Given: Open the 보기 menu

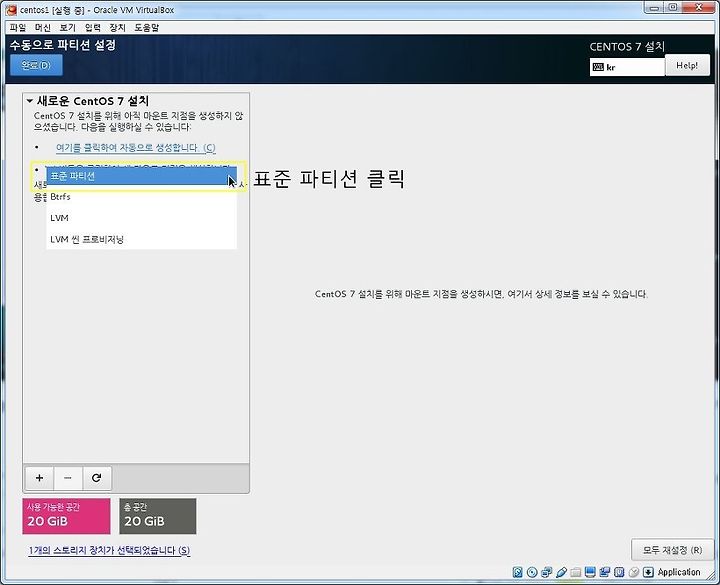Looking at the screenshot, I should 68,28.
